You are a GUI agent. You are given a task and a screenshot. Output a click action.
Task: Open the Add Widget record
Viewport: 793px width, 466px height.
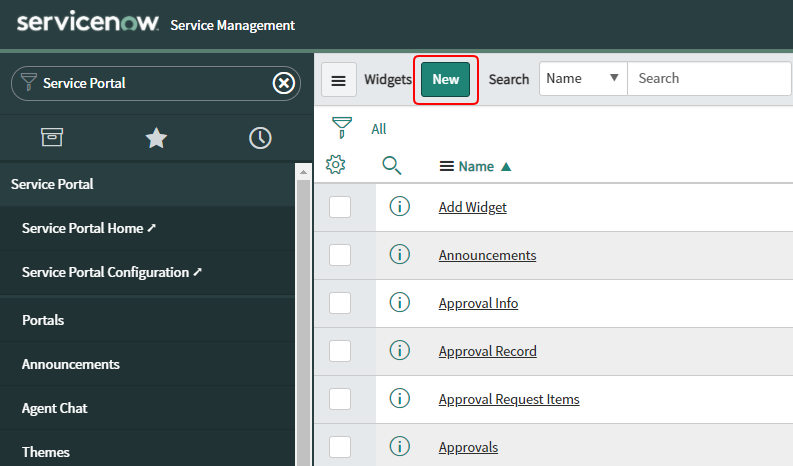472,207
